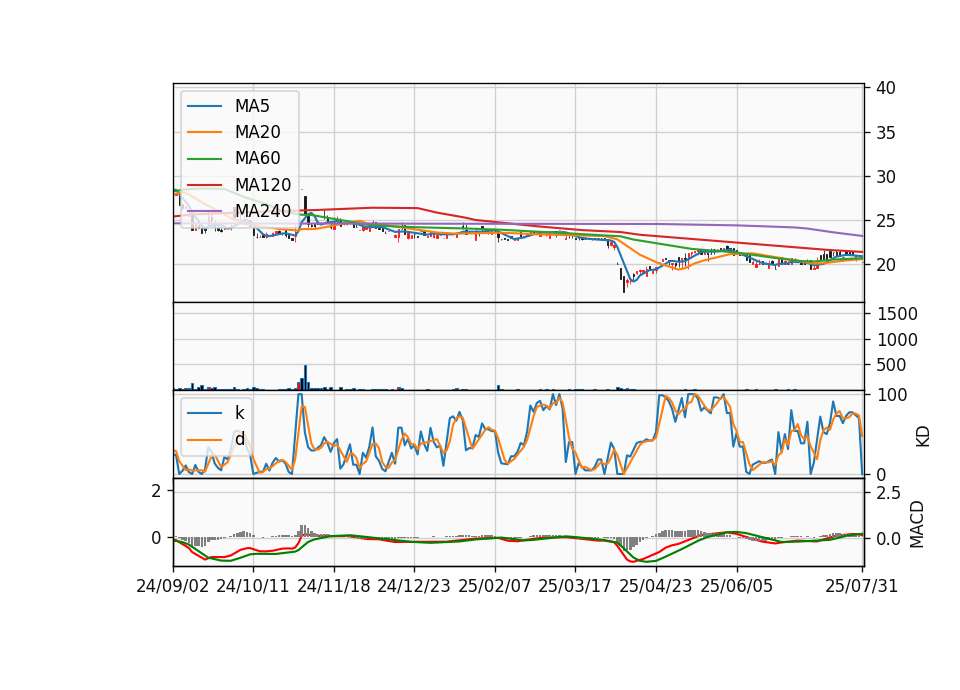Click the 25 price axis tick

pyautogui.click(x=885, y=221)
